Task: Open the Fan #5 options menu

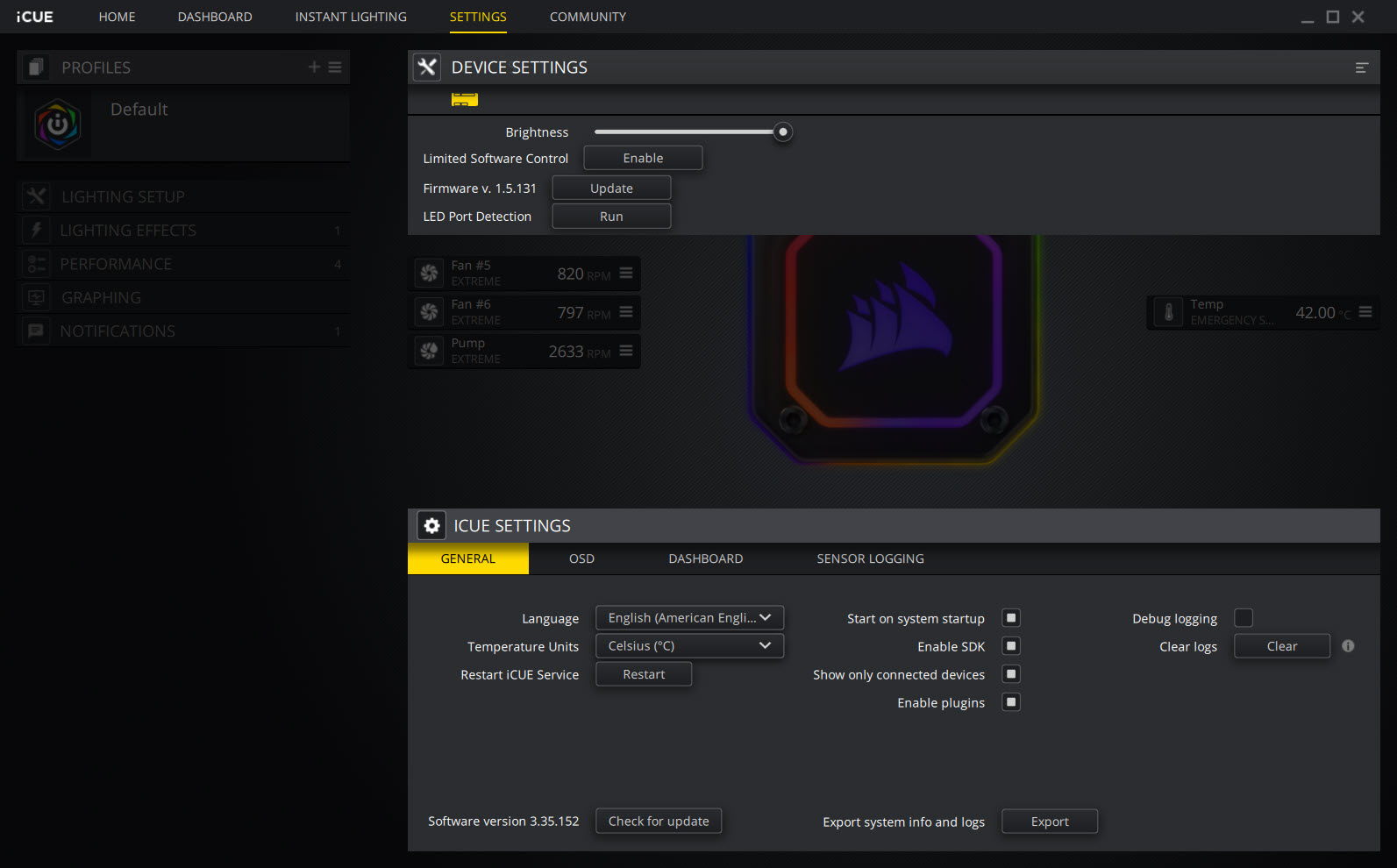Action: 626,273
